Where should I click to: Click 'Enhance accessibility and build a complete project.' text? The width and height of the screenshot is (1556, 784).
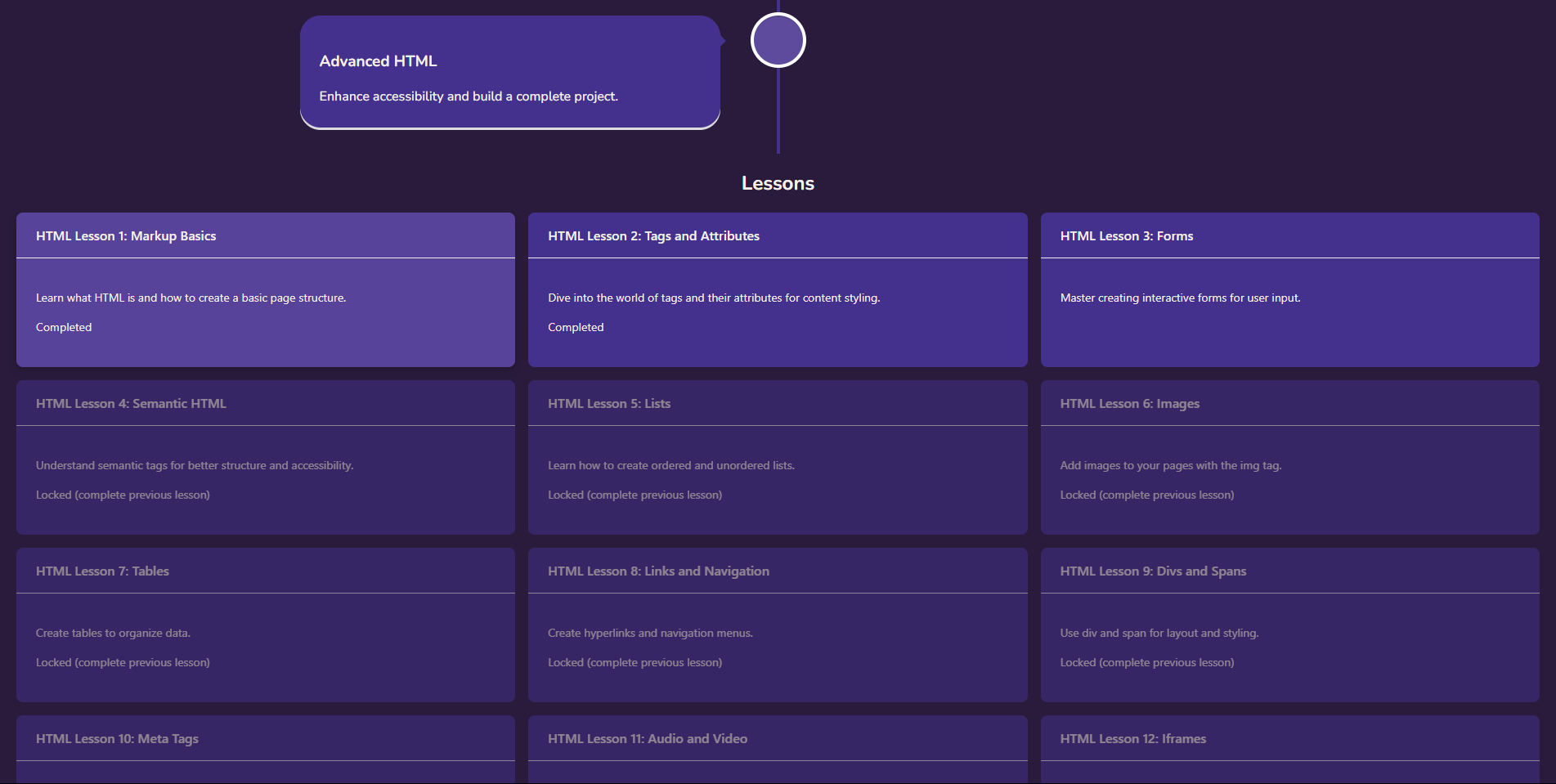(469, 96)
